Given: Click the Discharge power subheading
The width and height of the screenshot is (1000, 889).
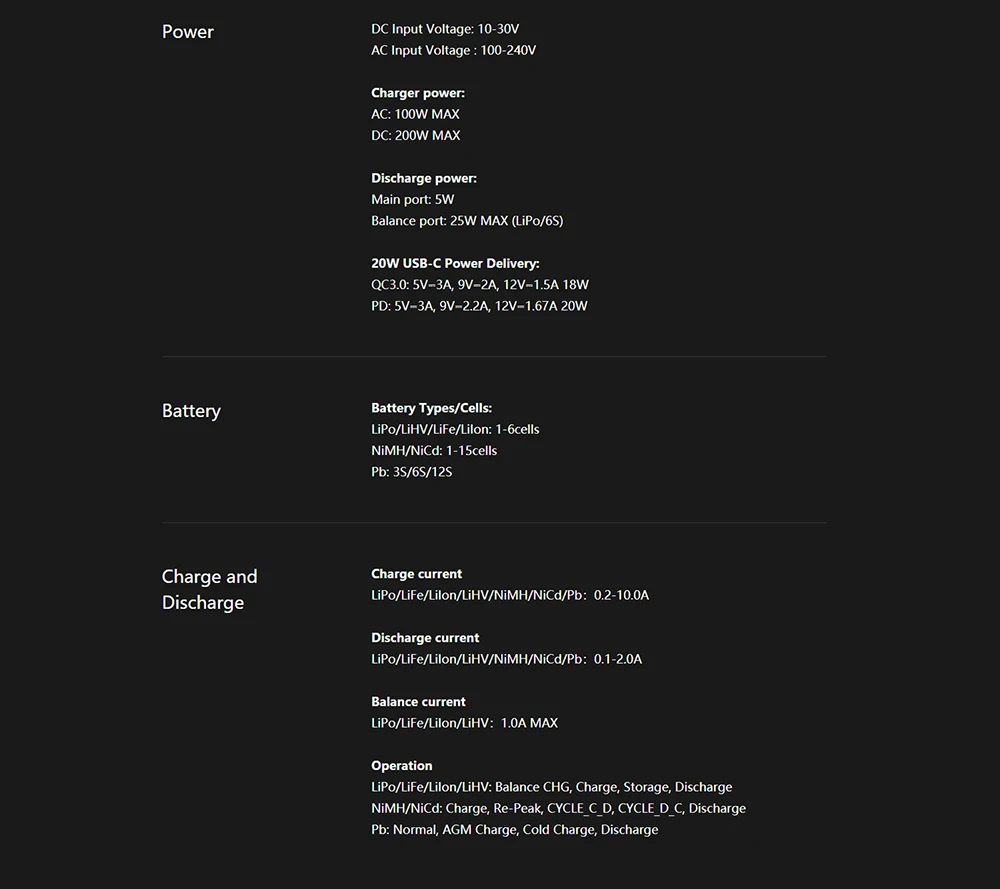Looking at the screenshot, I should point(424,178).
